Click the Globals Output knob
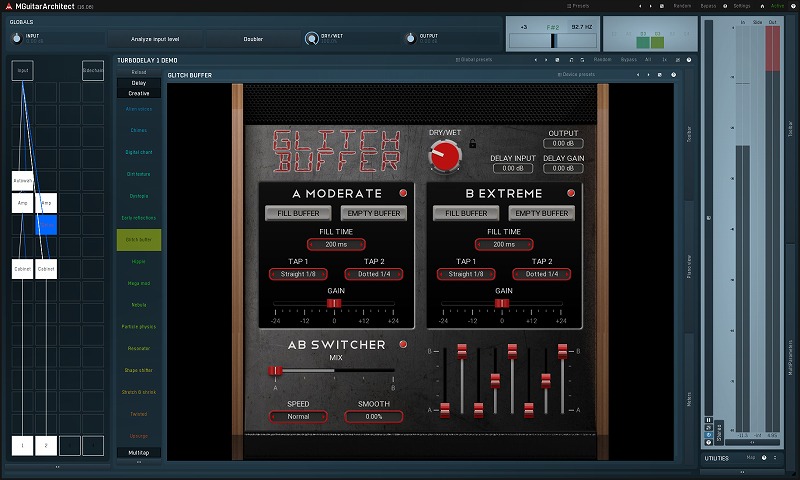 409,38
